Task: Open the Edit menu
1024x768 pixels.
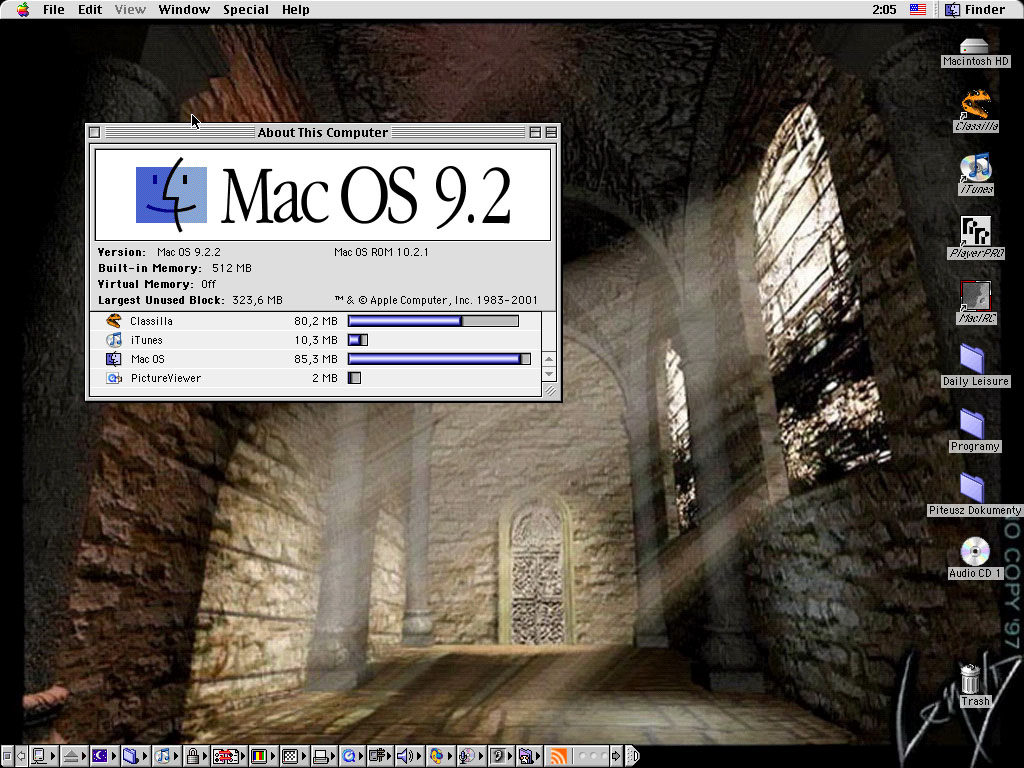Action: click(90, 9)
